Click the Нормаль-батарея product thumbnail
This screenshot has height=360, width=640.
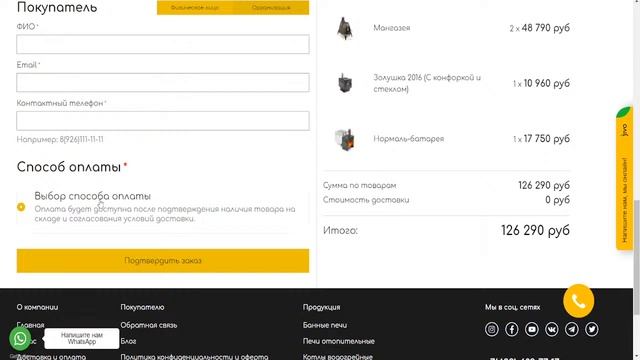click(x=345, y=139)
